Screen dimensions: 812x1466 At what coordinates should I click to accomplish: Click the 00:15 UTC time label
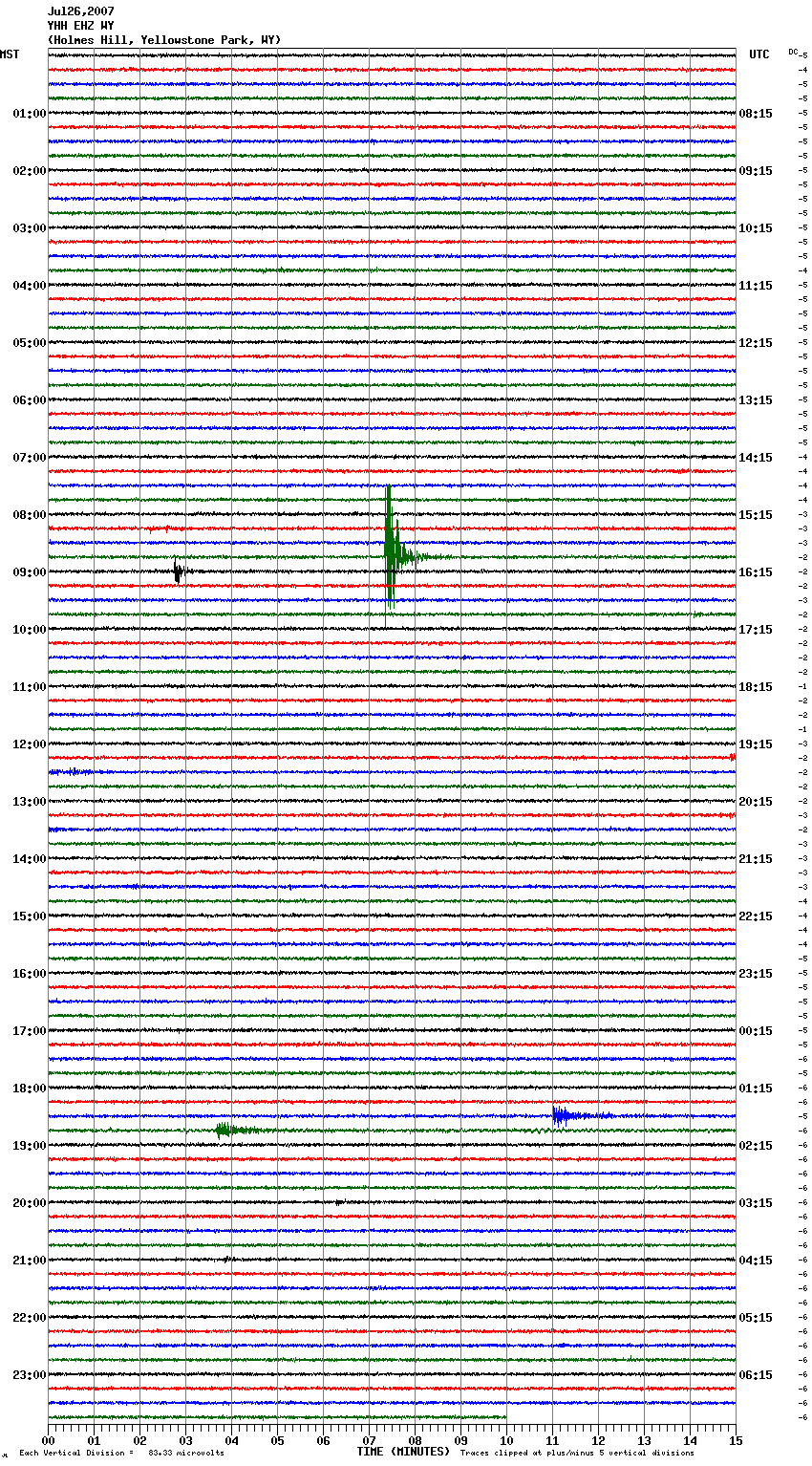[756, 1031]
